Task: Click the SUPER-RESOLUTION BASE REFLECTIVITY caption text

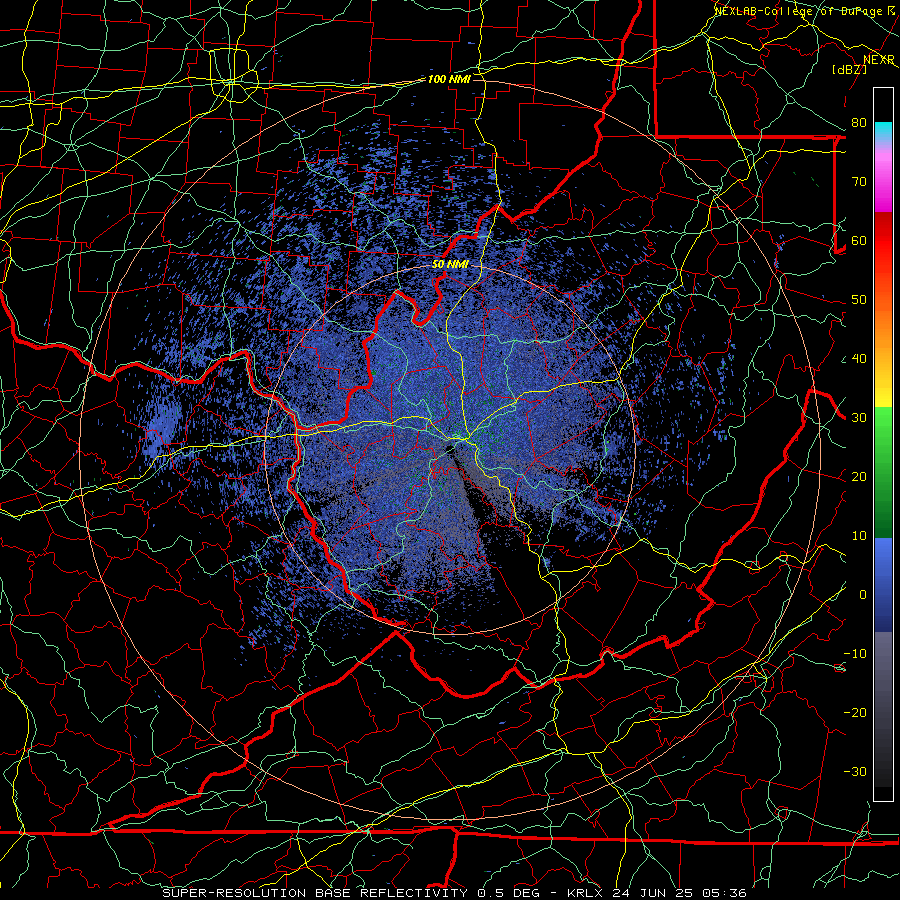Action: pyautogui.click(x=315, y=893)
